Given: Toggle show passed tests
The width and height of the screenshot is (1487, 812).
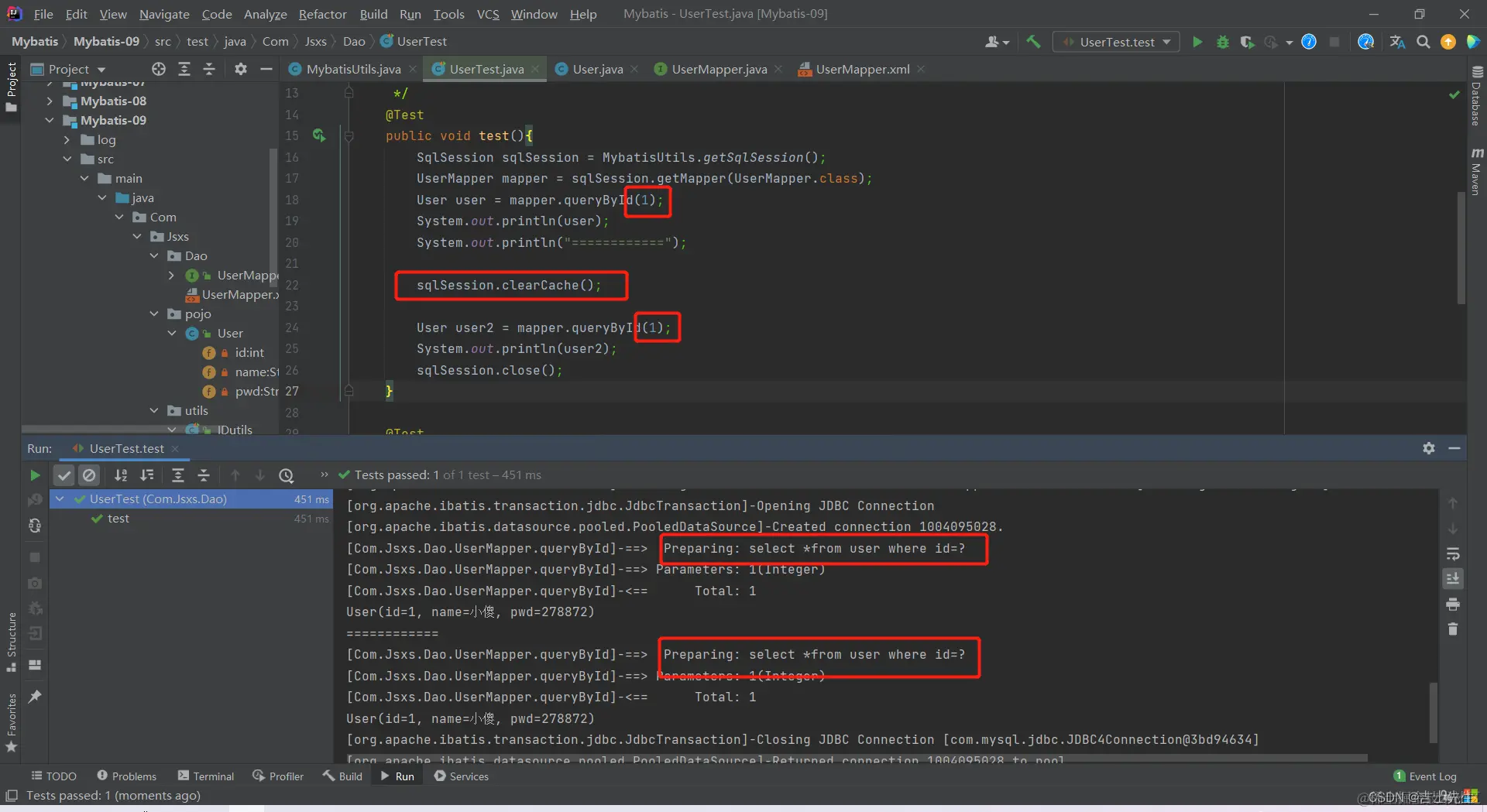Looking at the screenshot, I should pos(64,475).
